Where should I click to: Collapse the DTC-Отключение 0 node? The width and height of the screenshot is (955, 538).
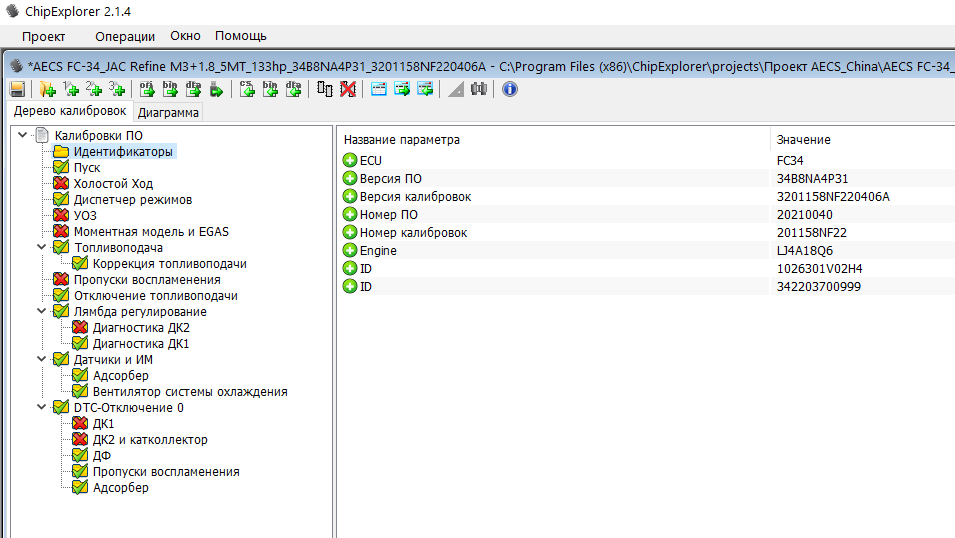pos(41,408)
